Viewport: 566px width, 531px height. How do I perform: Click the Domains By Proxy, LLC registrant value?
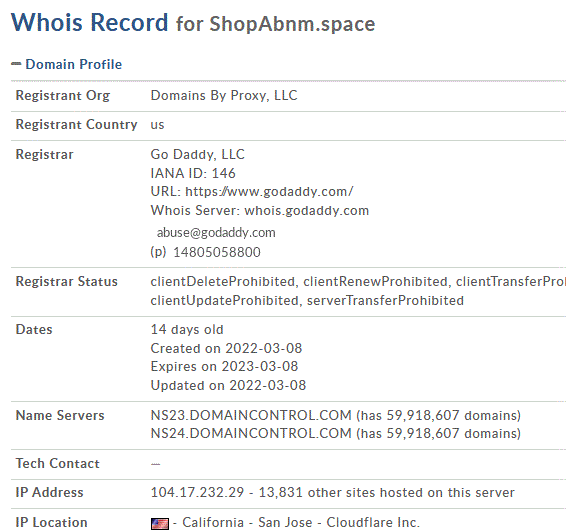pyautogui.click(x=224, y=95)
